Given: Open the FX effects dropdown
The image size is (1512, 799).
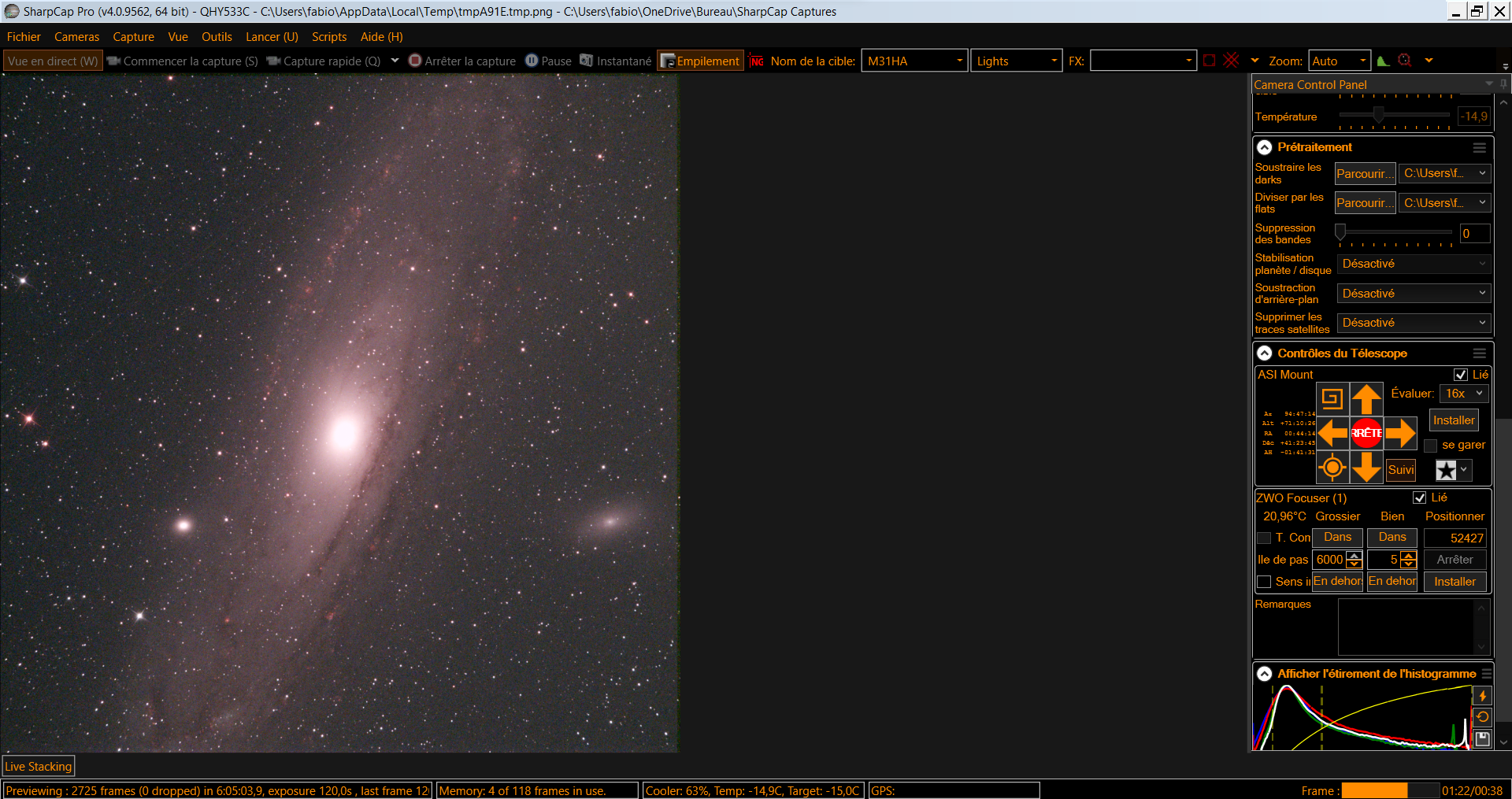Looking at the screenshot, I should [1143, 61].
